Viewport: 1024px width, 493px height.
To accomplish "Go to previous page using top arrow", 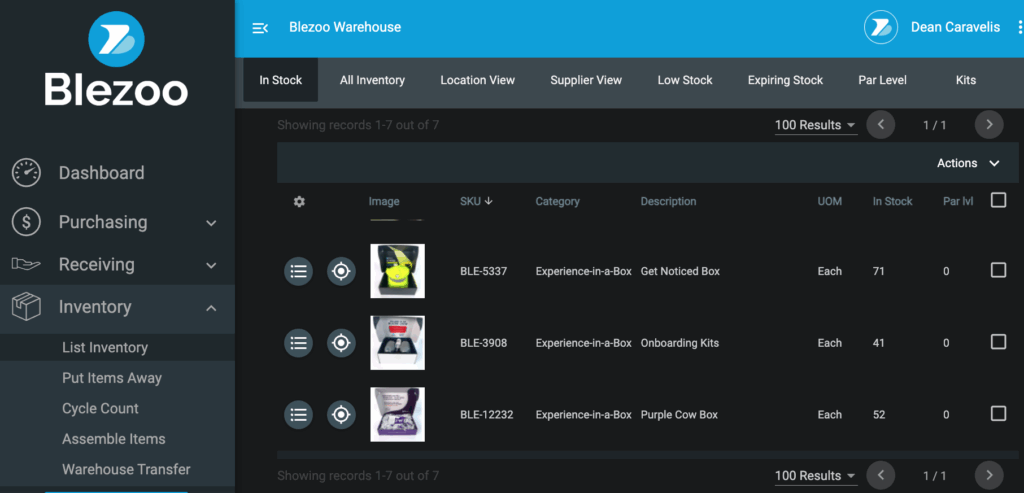I will pyautogui.click(x=881, y=125).
